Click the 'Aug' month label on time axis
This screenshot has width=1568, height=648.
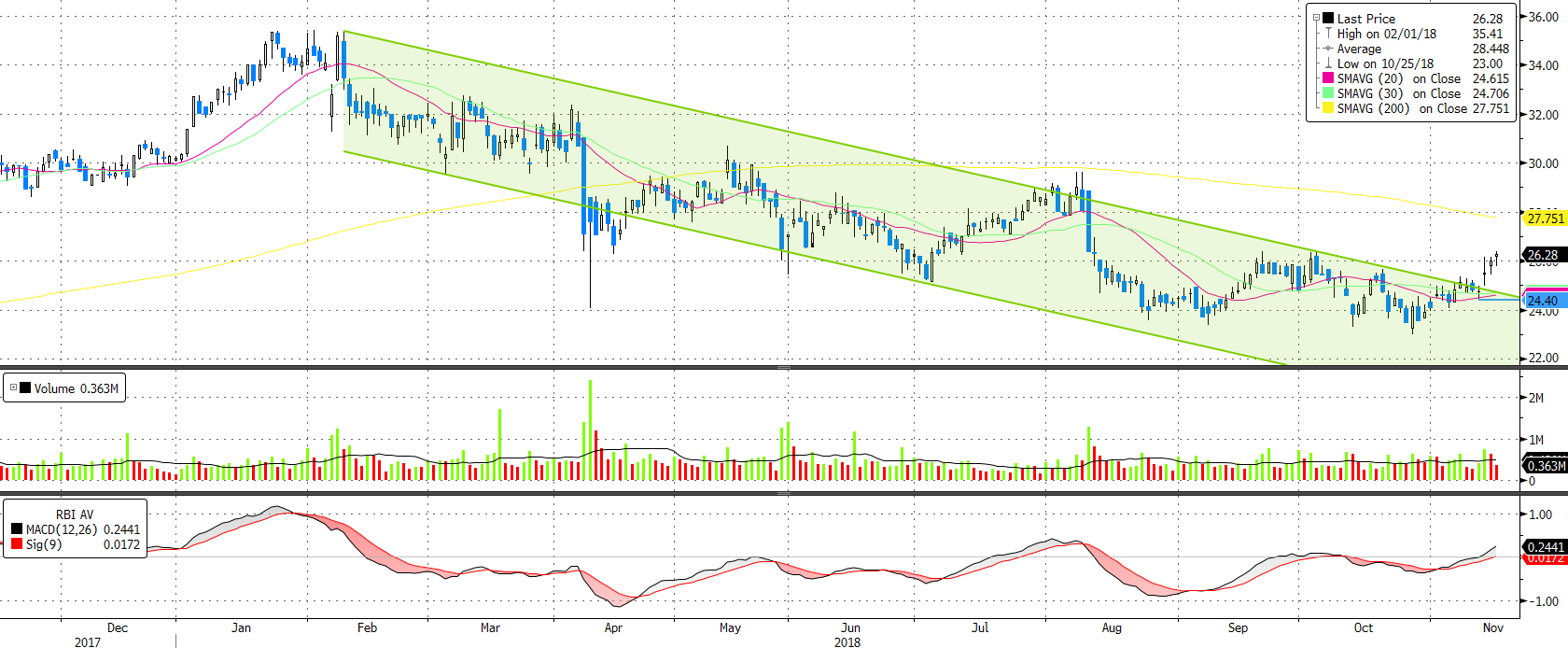point(1112,627)
